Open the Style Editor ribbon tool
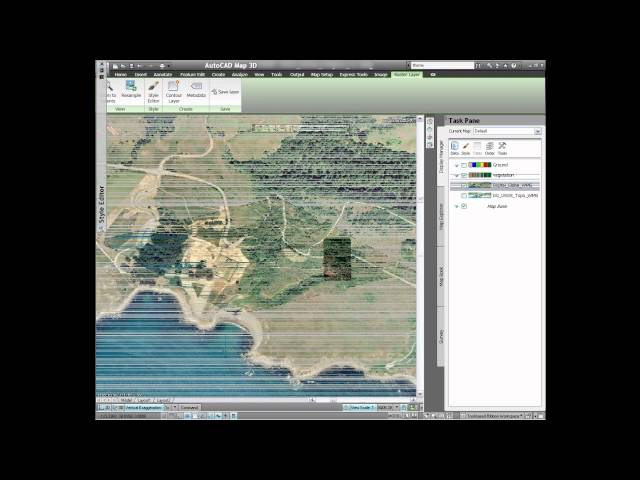 [x=153, y=92]
